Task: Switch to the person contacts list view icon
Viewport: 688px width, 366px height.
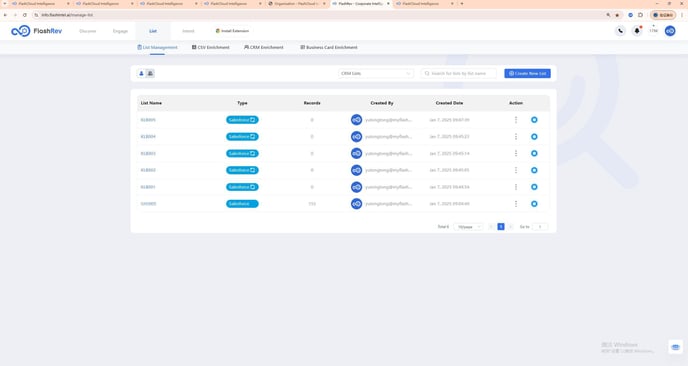Action: pos(141,73)
